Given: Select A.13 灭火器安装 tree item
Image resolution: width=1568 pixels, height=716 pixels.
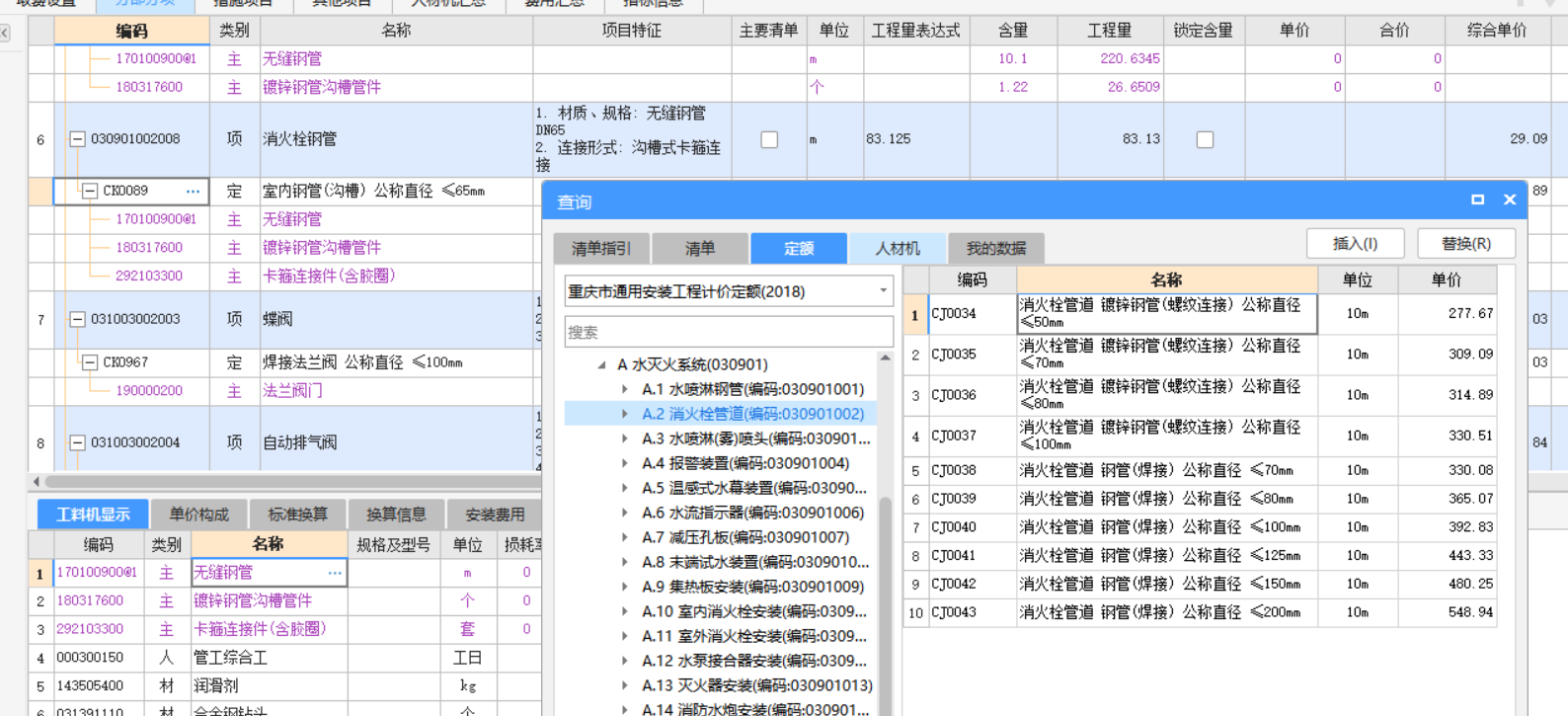Looking at the screenshot, I should click(x=757, y=685).
